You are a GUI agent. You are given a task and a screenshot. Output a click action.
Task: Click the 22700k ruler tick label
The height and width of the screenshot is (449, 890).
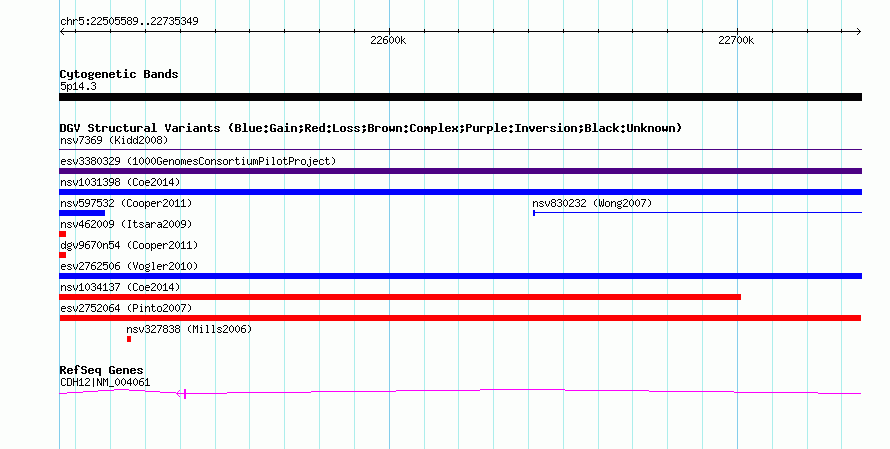coord(736,40)
